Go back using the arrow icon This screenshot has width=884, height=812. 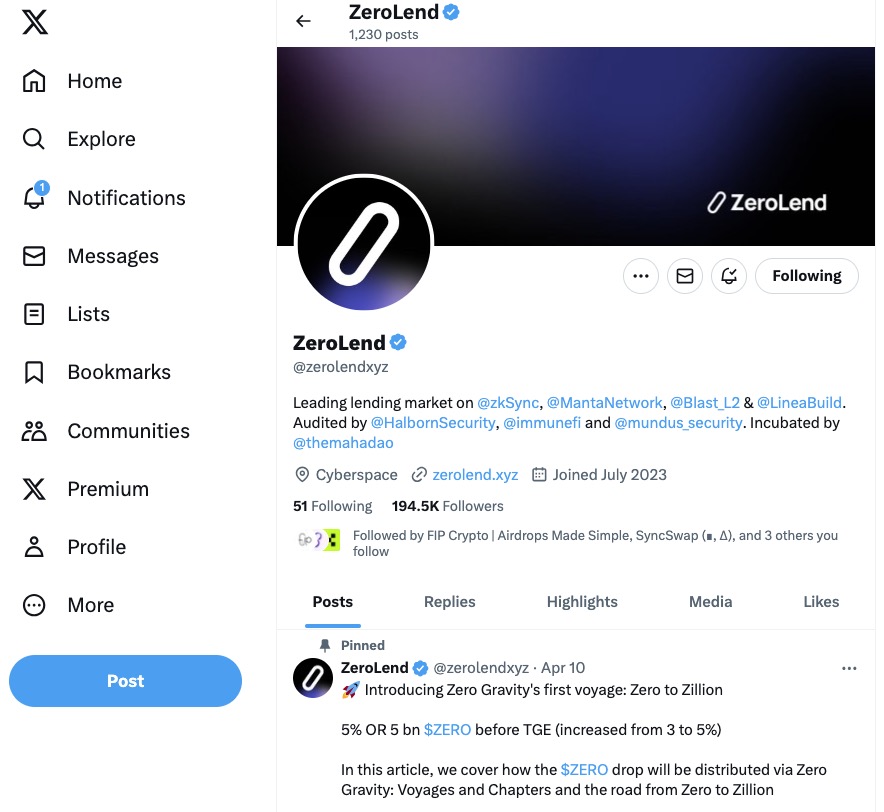304,21
